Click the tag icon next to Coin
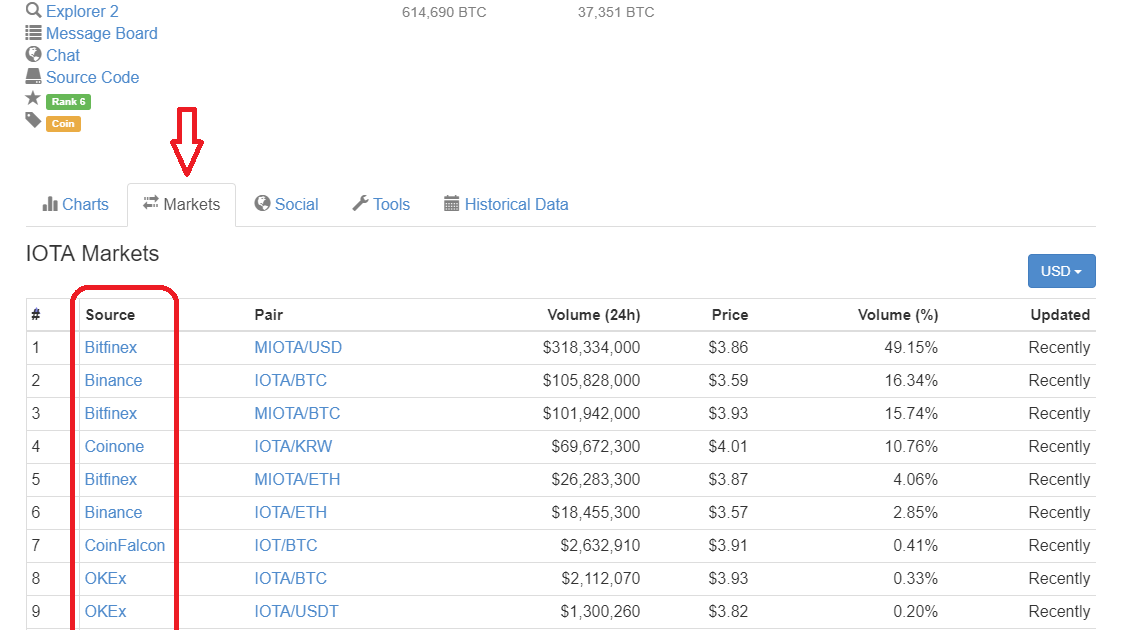1141x630 pixels. click(x=34, y=121)
